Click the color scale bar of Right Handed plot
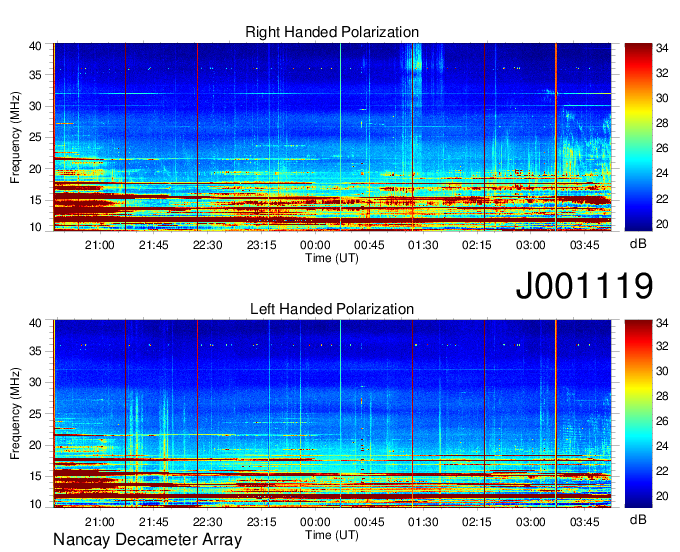 click(x=638, y=137)
